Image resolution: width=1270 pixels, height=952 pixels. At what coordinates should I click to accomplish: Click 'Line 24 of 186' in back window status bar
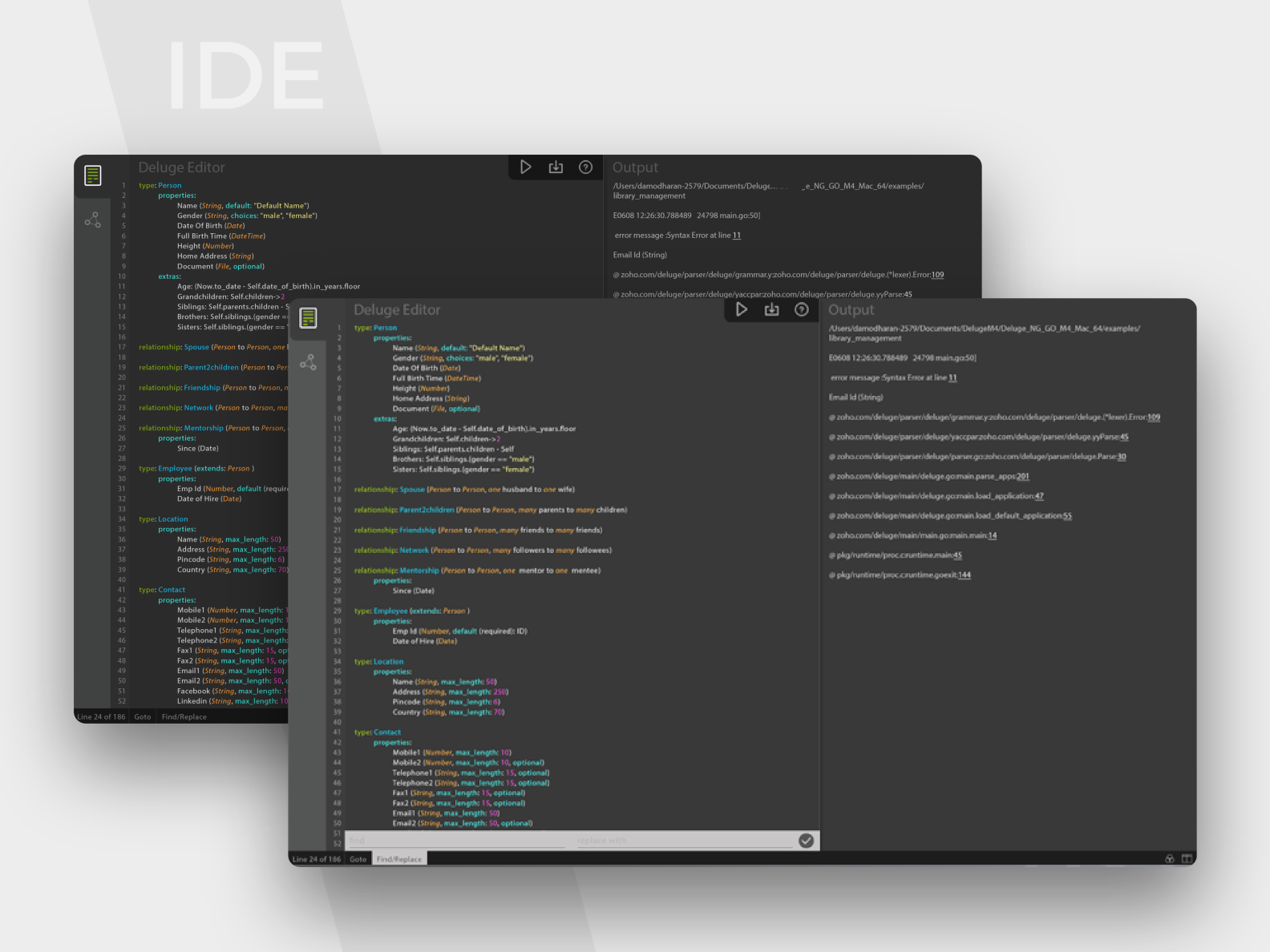(101, 717)
